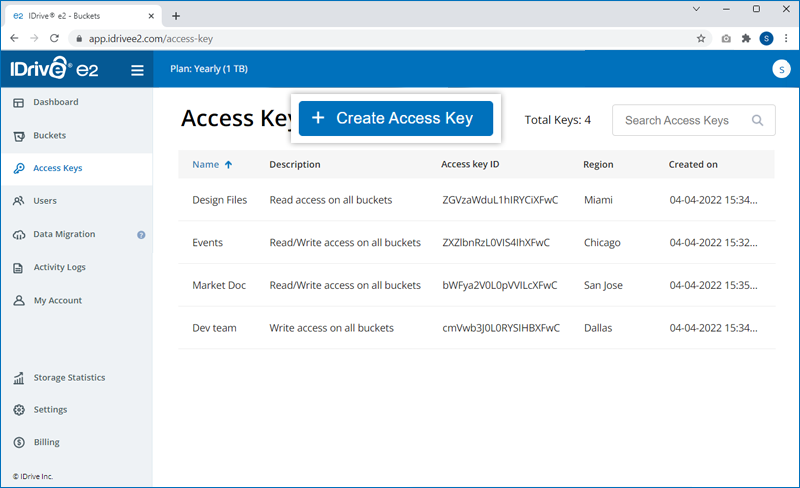
Task: Click the Billing dollar icon
Action: [x=19, y=443]
